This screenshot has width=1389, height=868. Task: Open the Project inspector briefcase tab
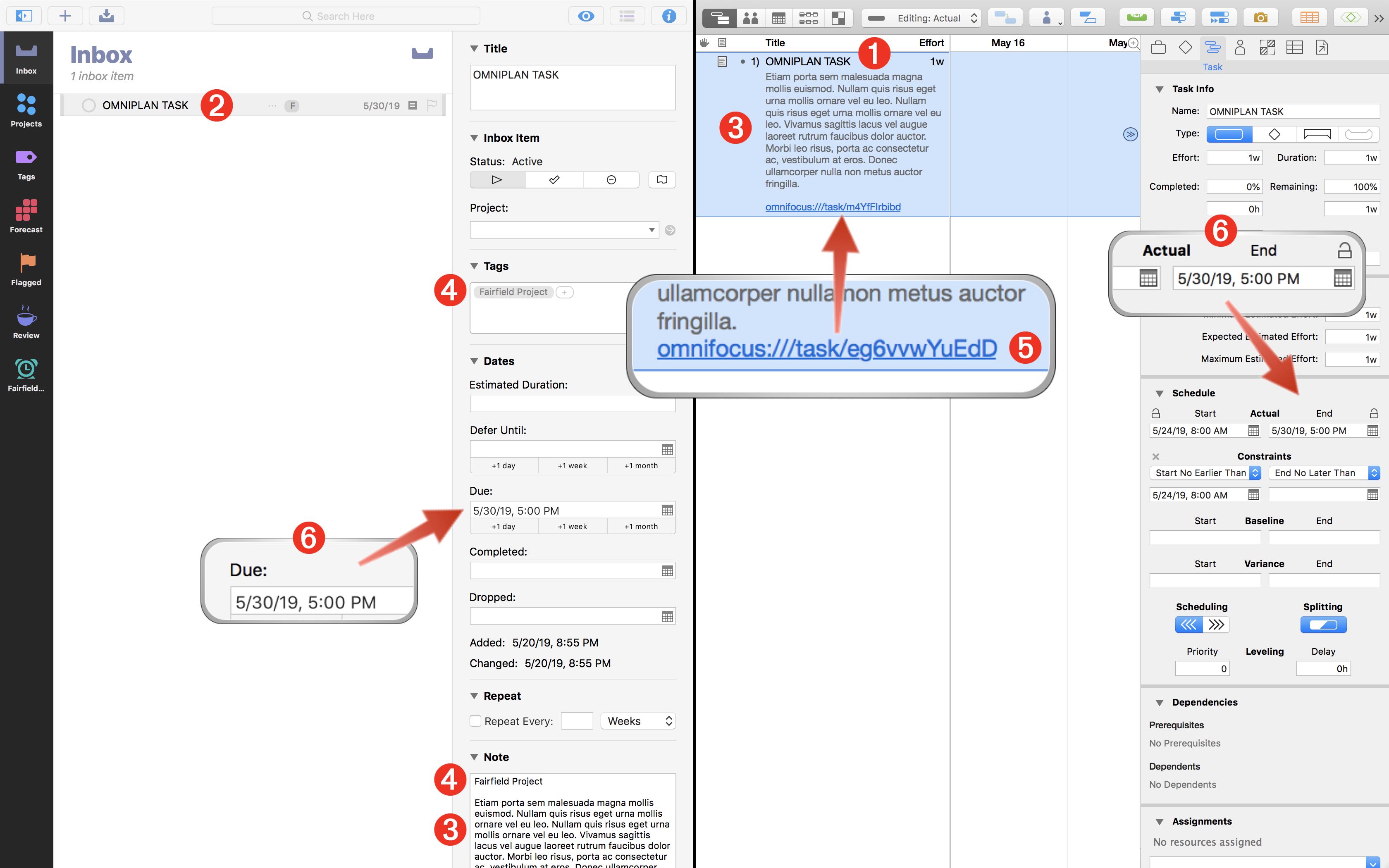1157,48
